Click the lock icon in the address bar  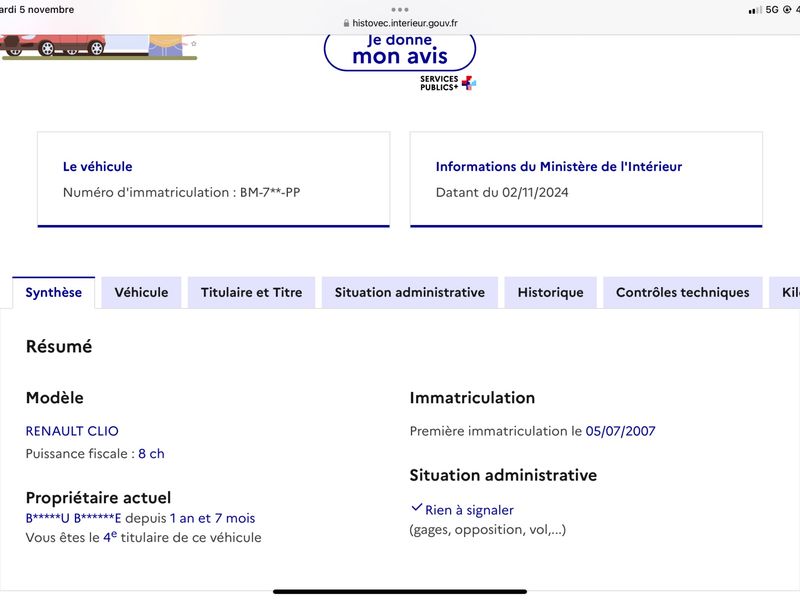tap(346, 23)
